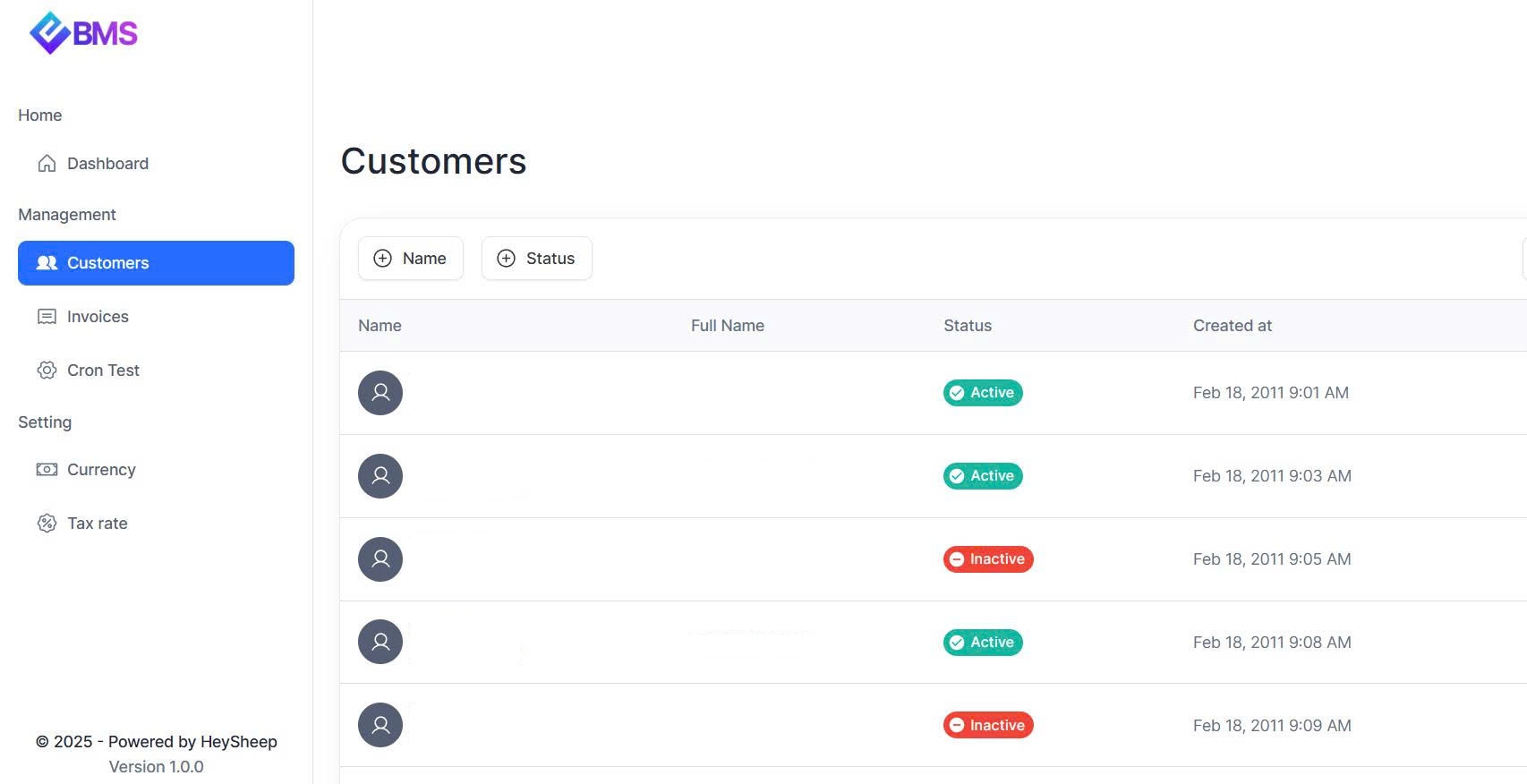Open Currency settings

(x=101, y=470)
